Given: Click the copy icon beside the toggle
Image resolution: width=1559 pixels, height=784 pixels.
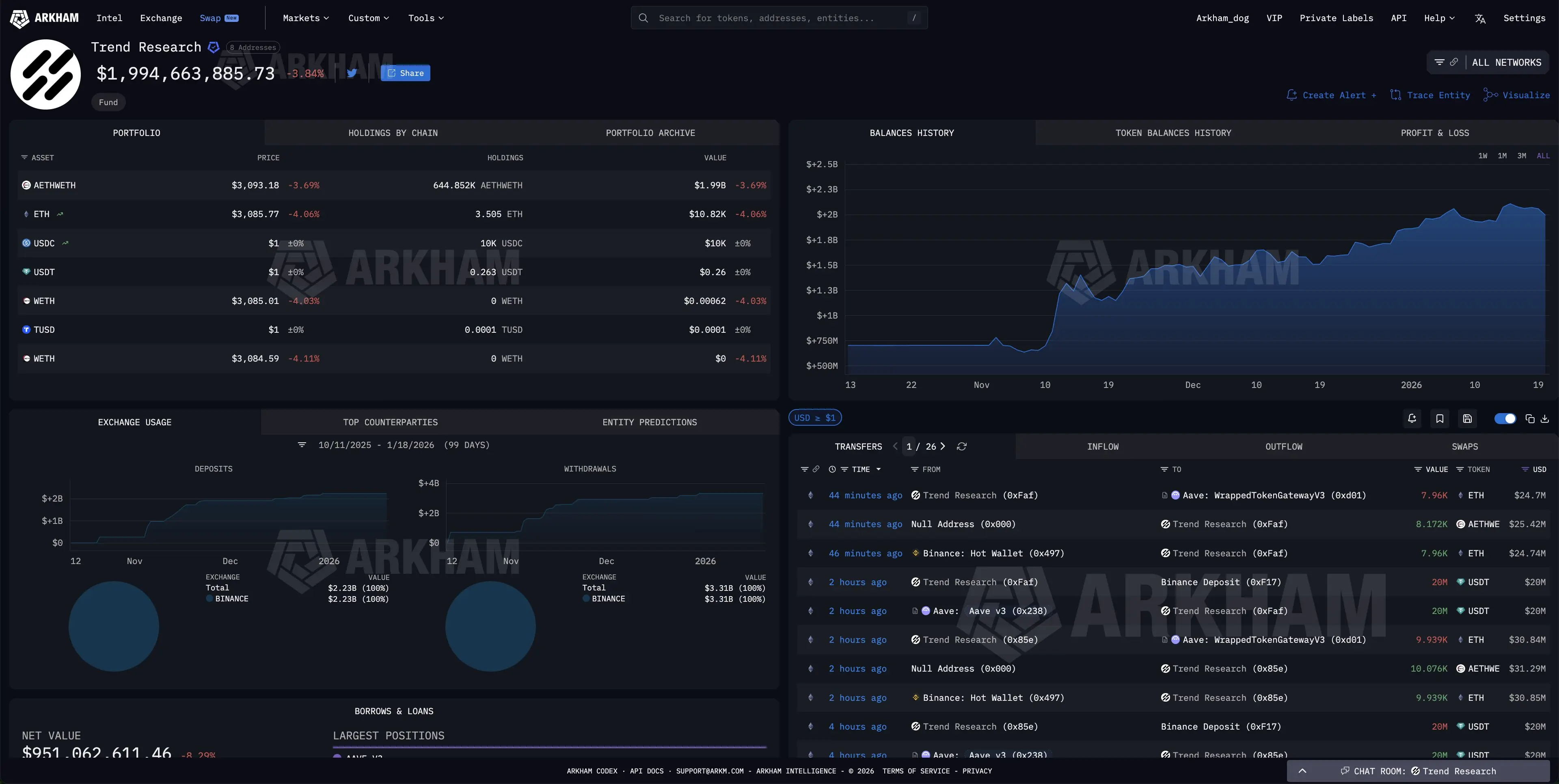Looking at the screenshot, I should pyautogui.click(x=1530, y=418).
